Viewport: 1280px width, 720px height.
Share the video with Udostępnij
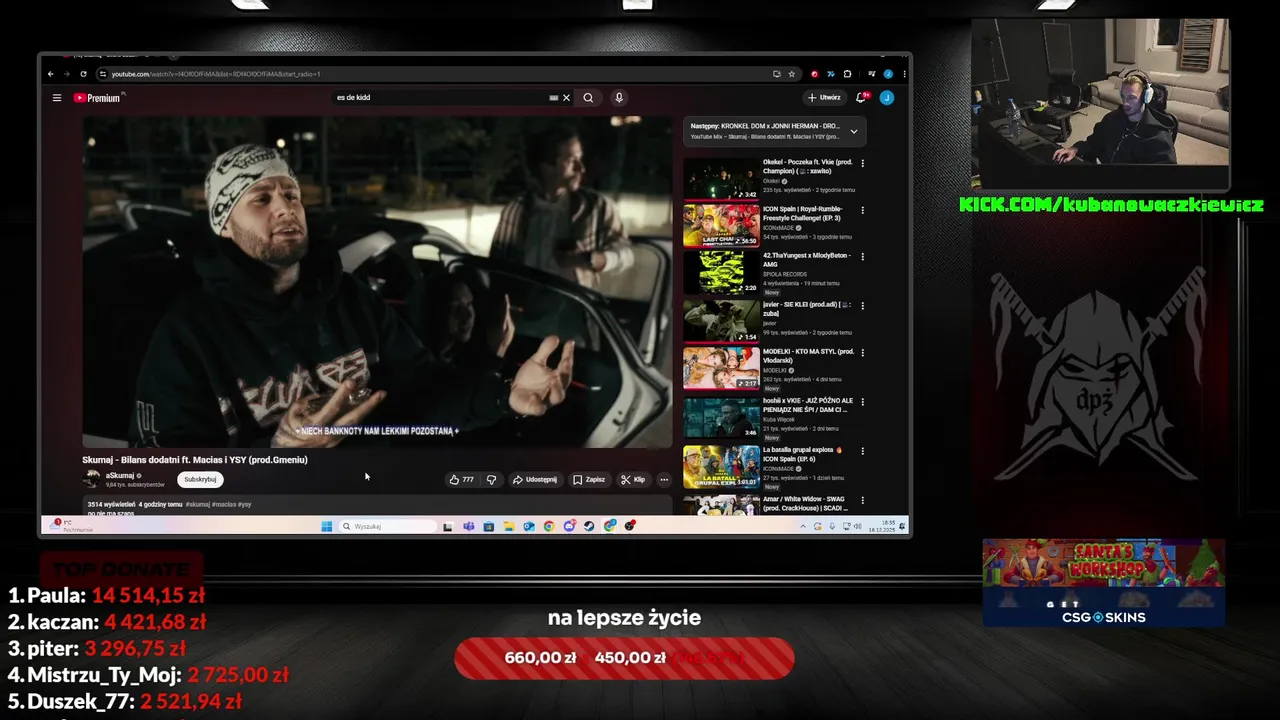tap(534, 480)
